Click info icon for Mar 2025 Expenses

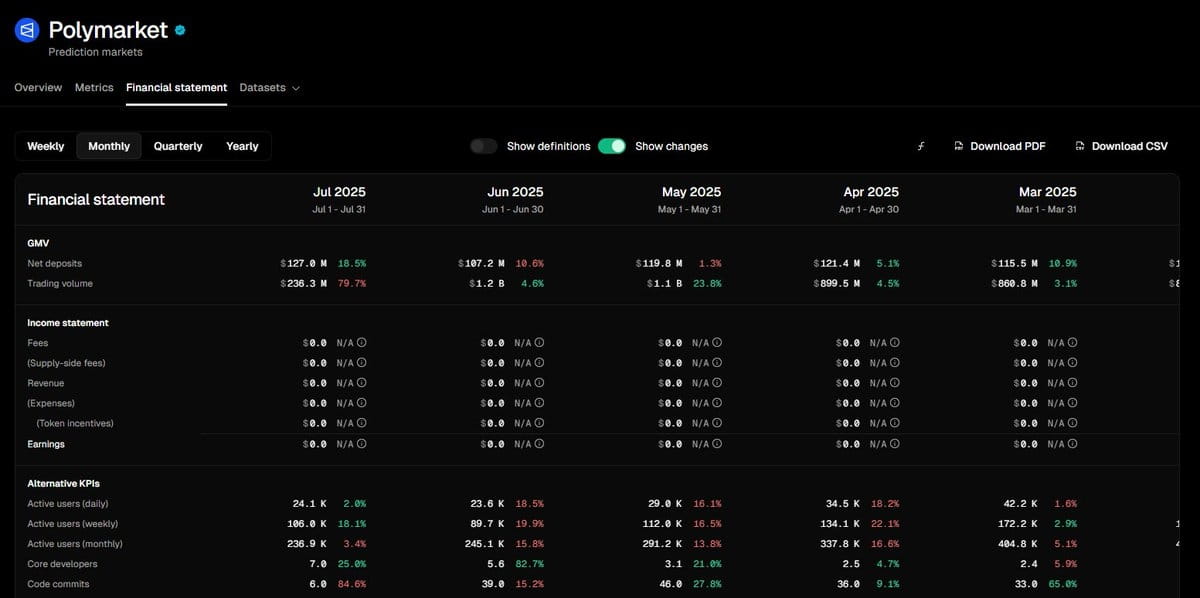tap(1073, 403)
